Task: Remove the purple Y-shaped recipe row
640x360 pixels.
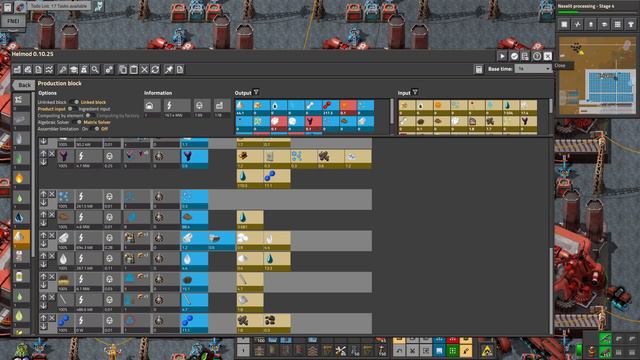Action: [x=52, y=154]
